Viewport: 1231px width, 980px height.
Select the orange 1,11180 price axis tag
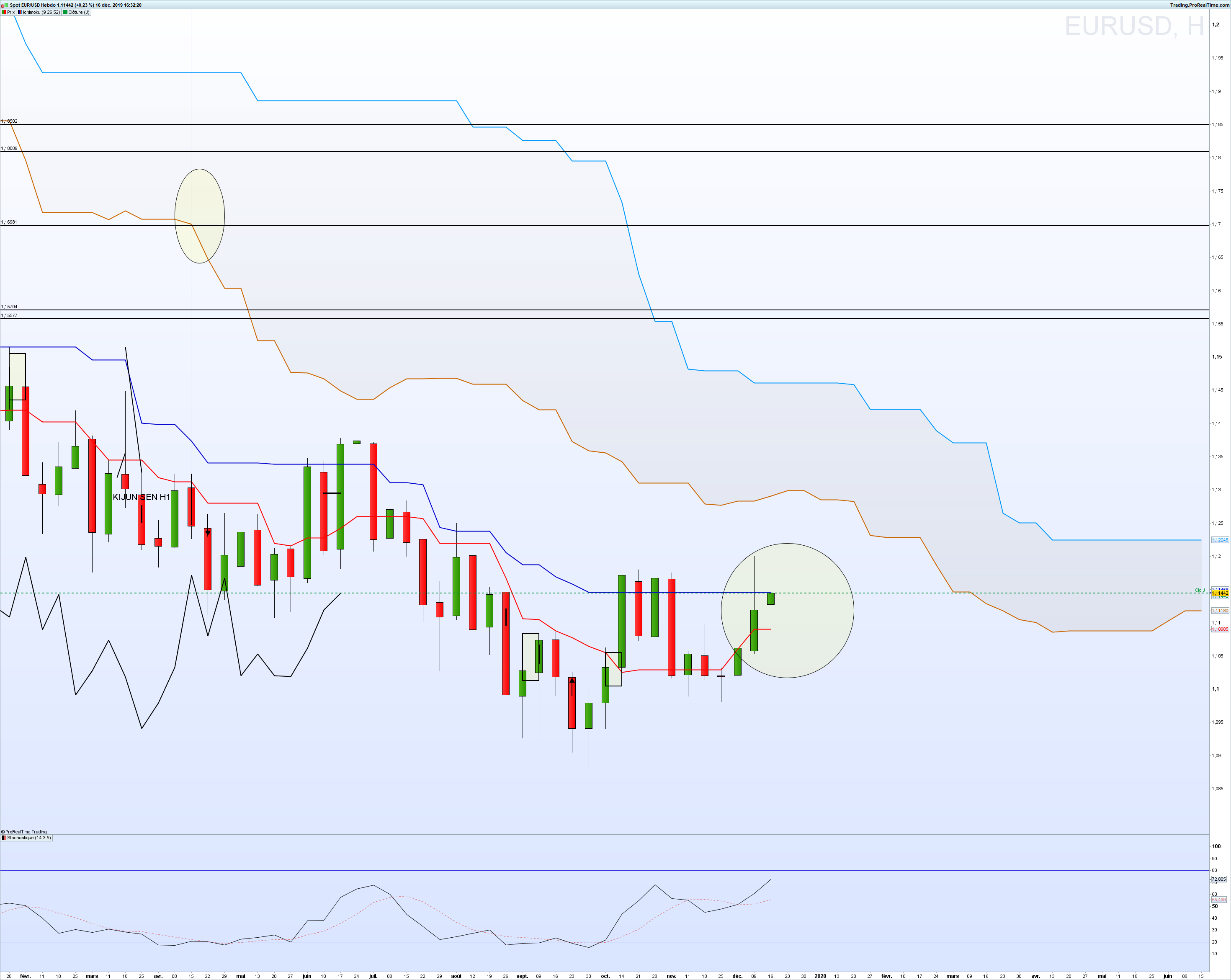1220,611
